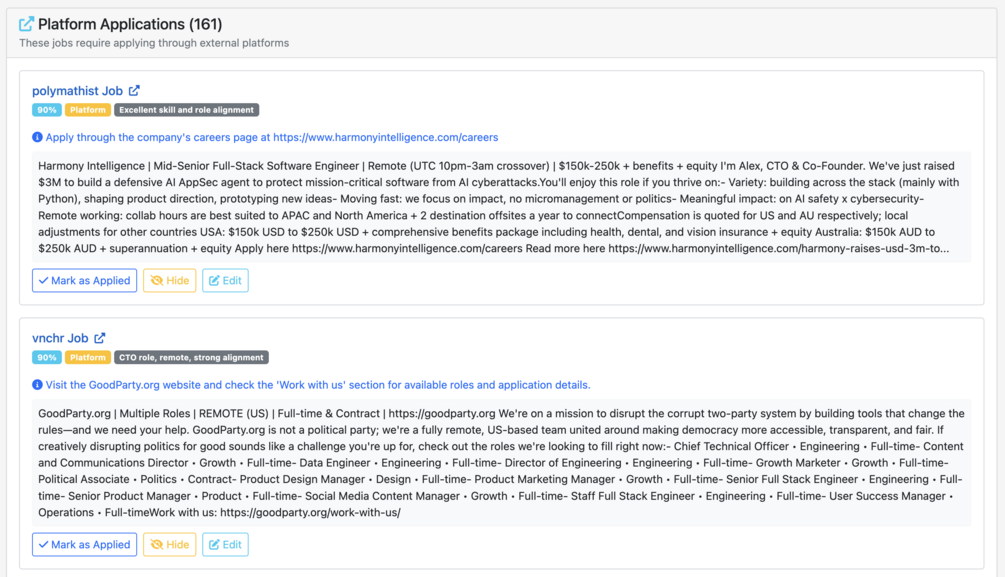The height and width of the screenshot is (577, 1005).
Task: Click the 90% match badge on polymathist job
Action: [46, 110]
